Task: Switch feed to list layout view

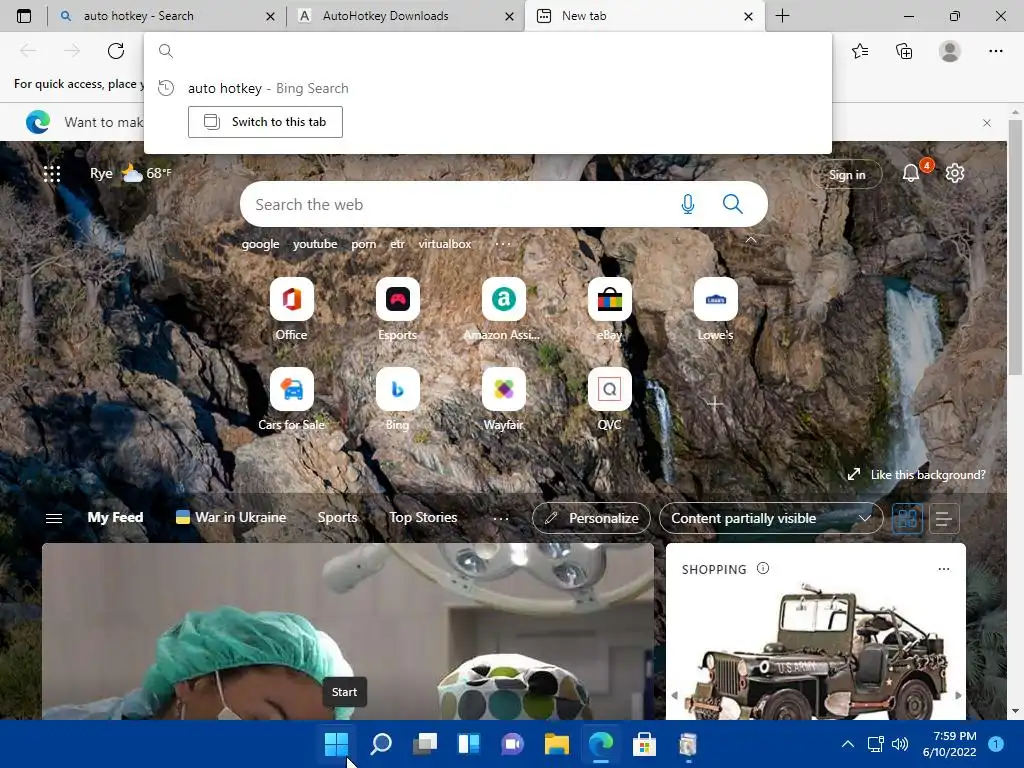Action: pyautogui.click(x=944, y=519)
